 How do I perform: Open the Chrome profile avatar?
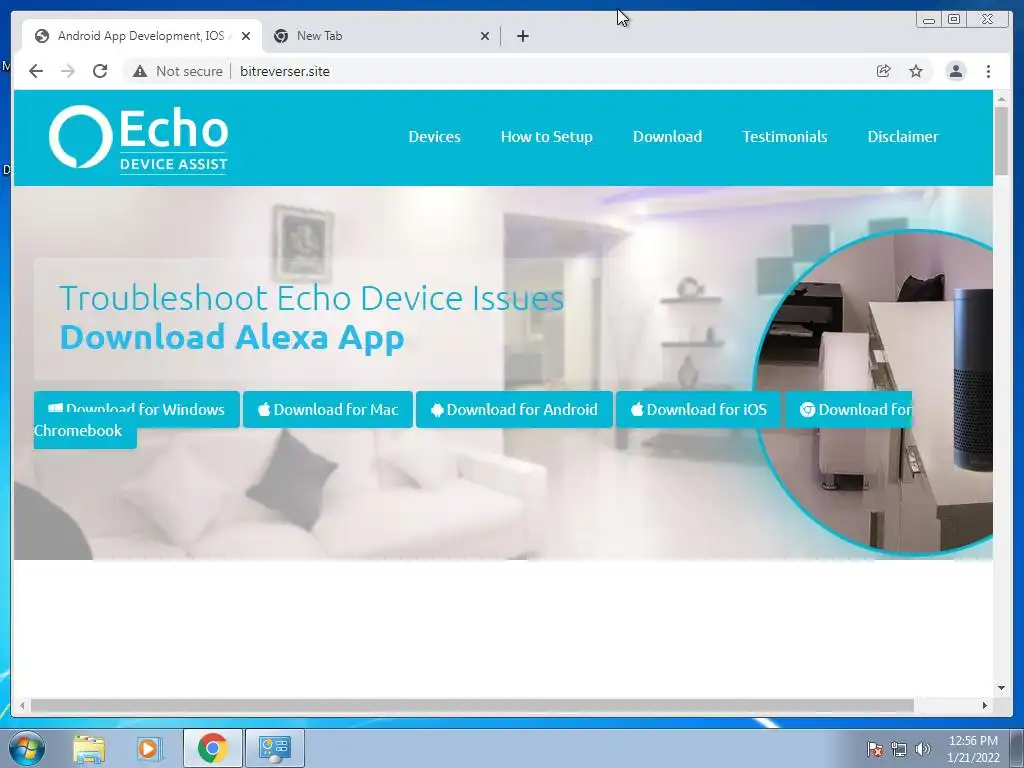point(955,71)
